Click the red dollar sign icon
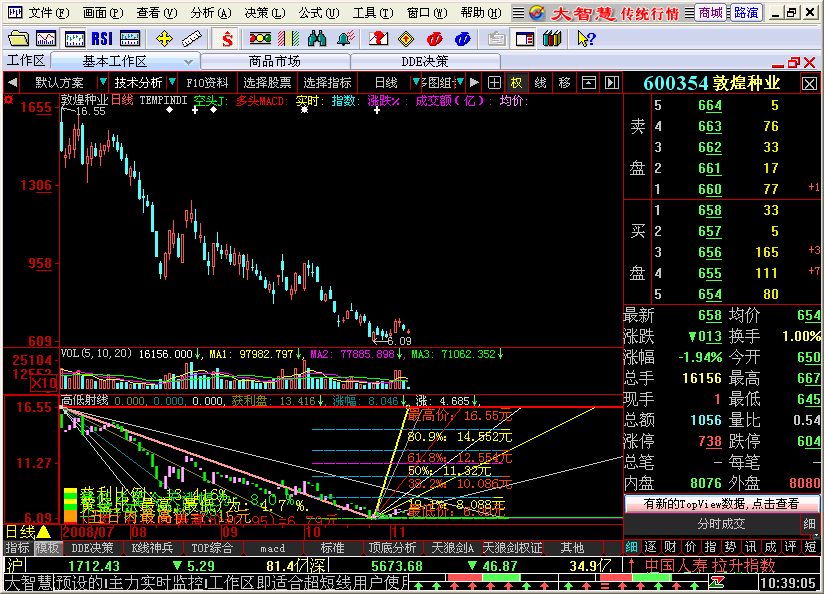Screen dimensions: 824x594 (227, 38)
